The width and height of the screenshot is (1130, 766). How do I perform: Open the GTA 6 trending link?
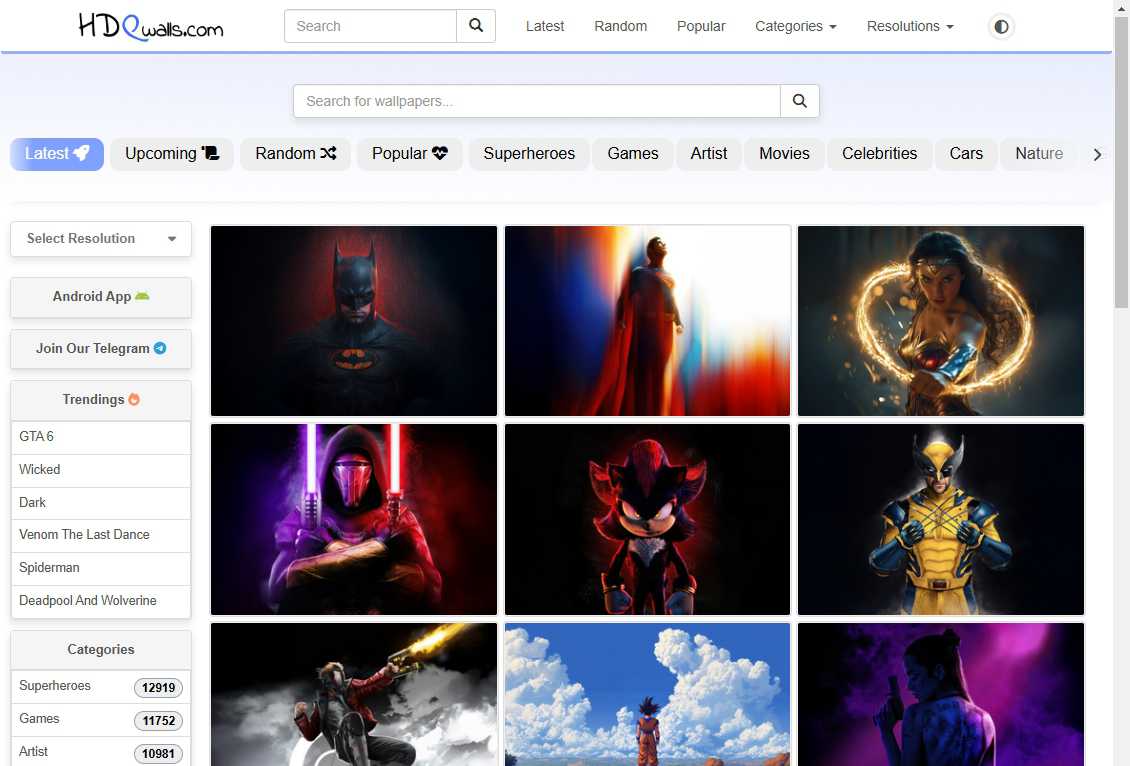[x=101, y=437]
